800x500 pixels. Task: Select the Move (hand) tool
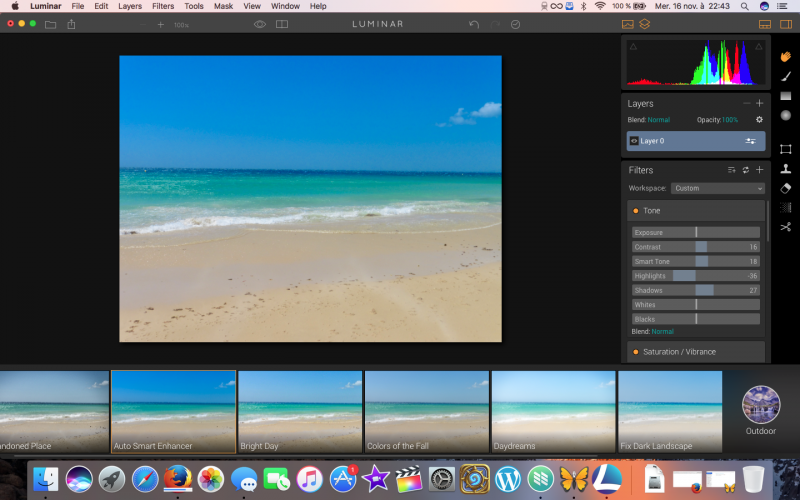[786, 57]
